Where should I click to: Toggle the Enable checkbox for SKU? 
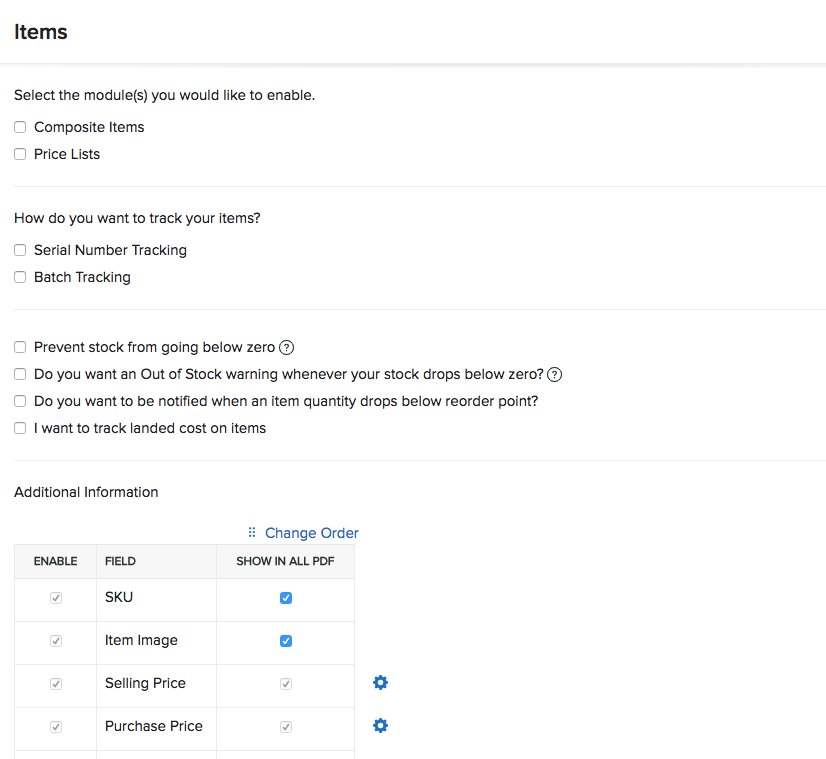pos(55,597)
